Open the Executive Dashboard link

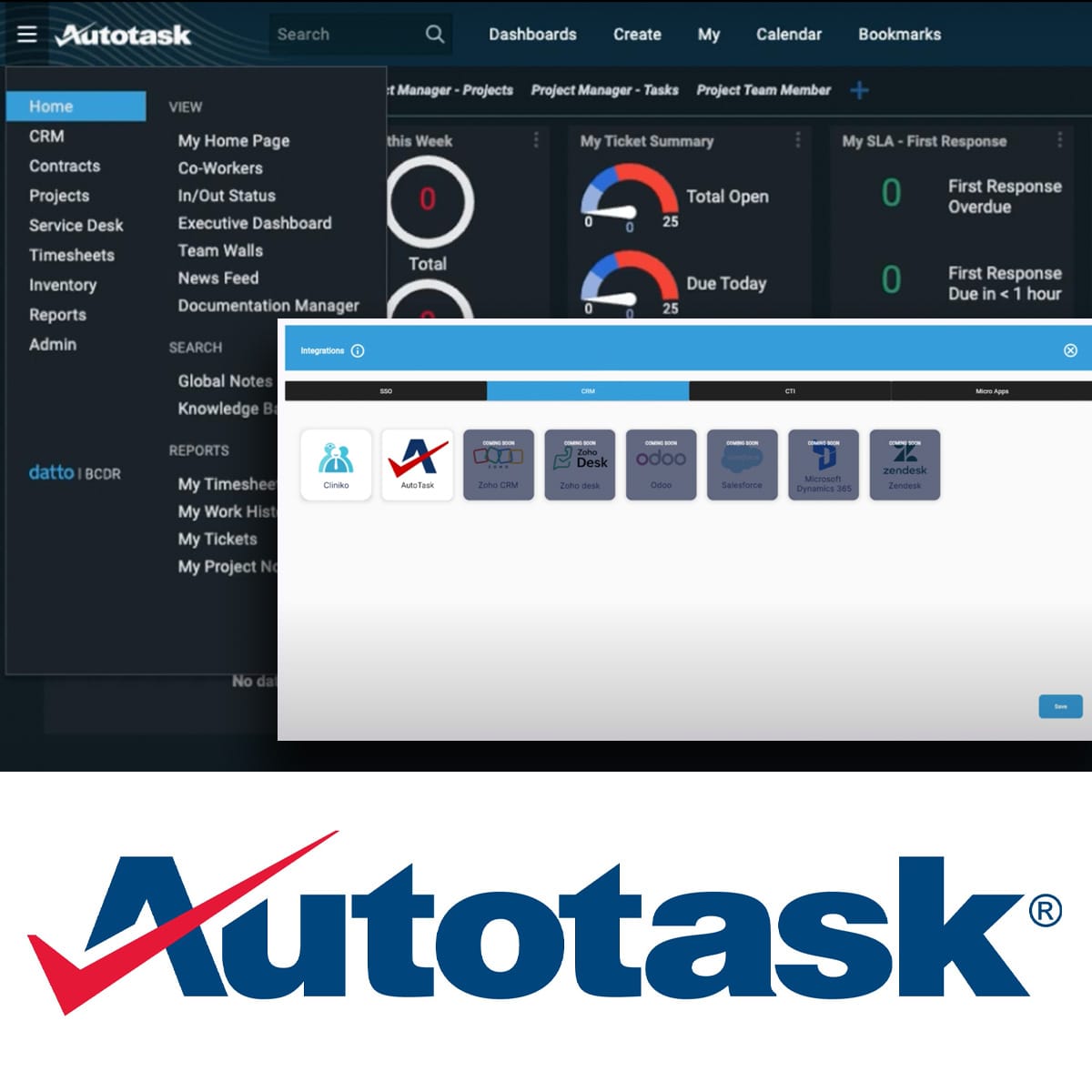(254, 223)
